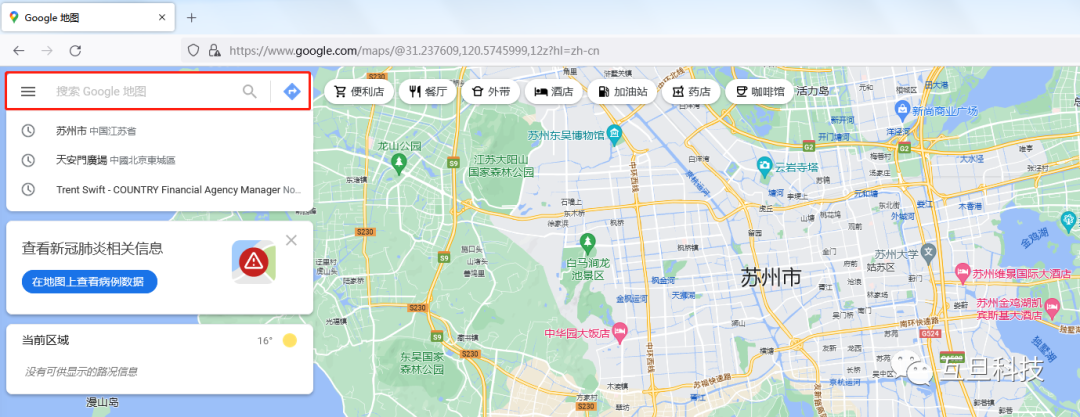Dismiss the 新冠肺炎 info card
Viewport: 1080px width, 417px height.
291,240
